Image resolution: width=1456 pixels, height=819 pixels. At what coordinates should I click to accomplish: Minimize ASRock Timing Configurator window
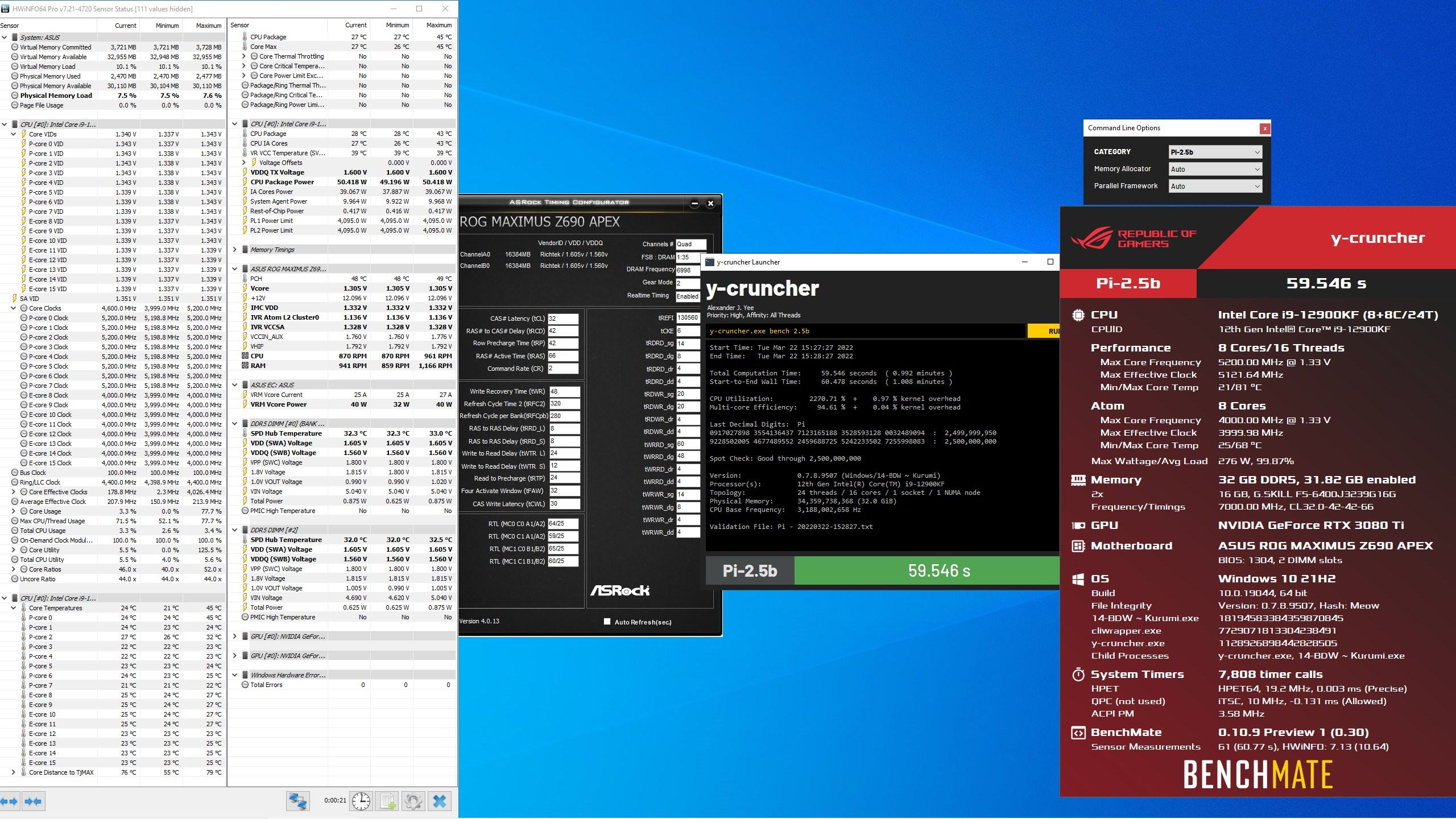pyautogui.click(x=694, y=203)
